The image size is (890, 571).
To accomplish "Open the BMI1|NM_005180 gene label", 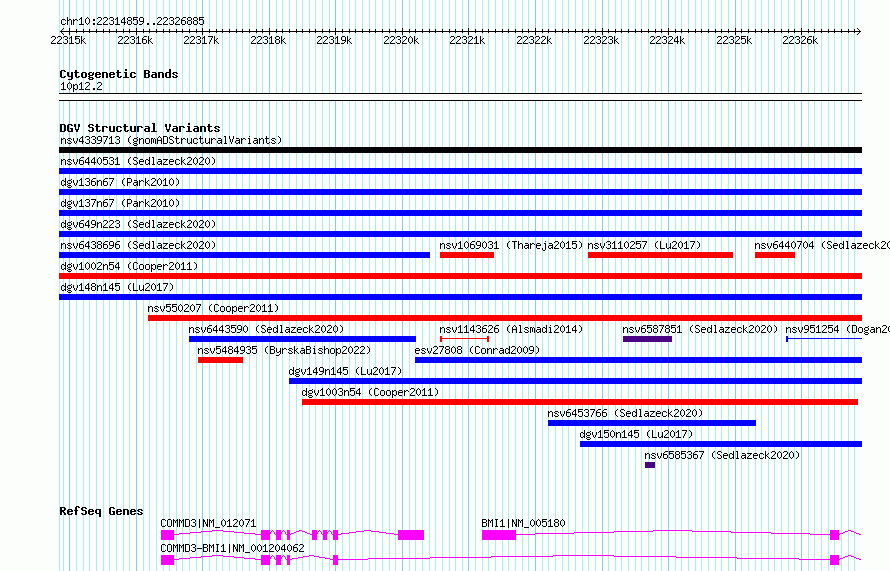I will coord(523,523).
